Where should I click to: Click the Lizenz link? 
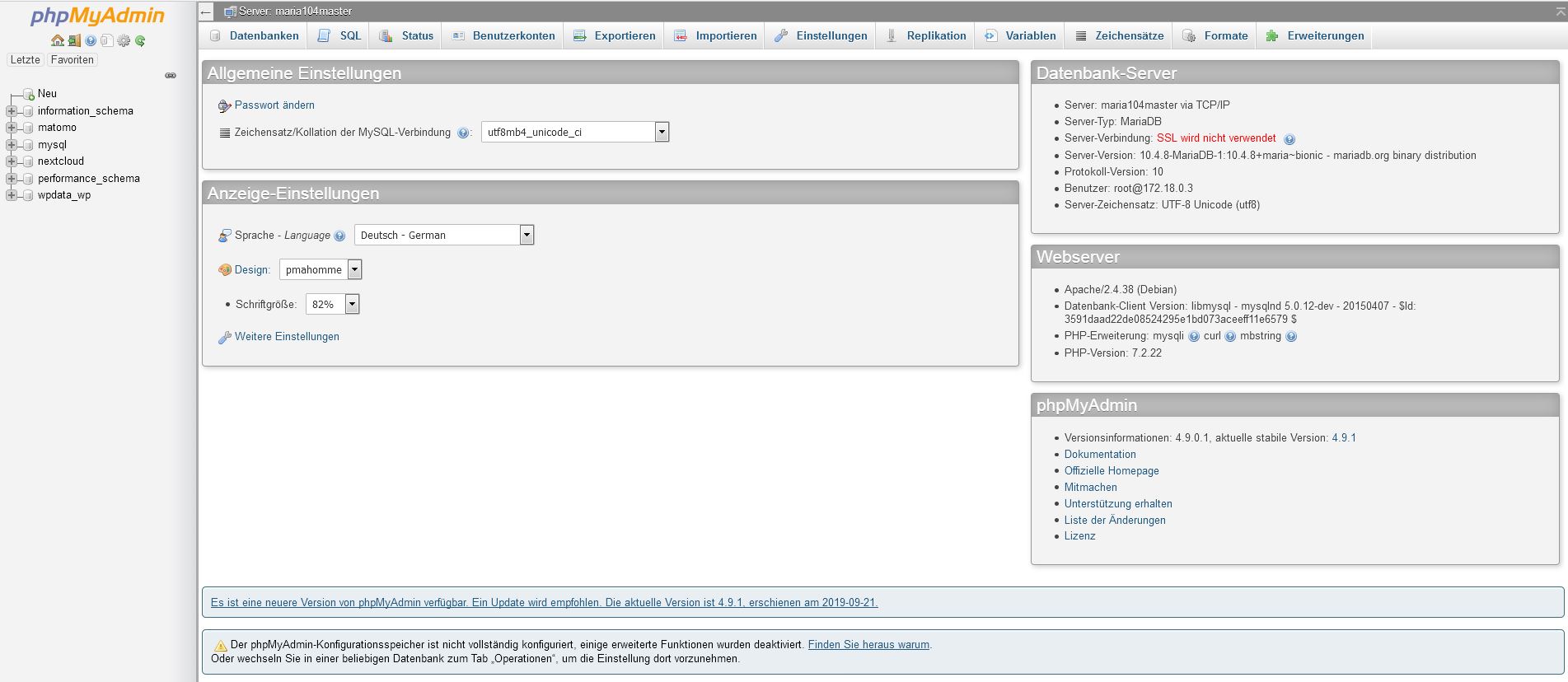pyautogui.click(x=1079, y=536)
